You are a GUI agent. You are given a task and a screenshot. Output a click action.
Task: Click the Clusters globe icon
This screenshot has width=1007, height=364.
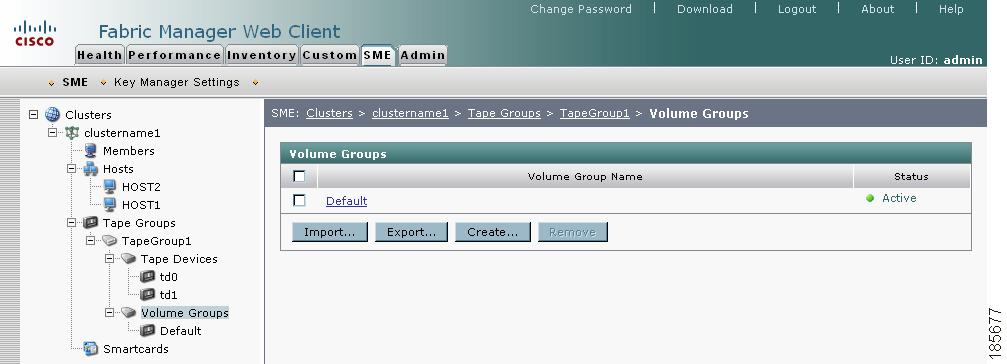click(x=52, y=115)
